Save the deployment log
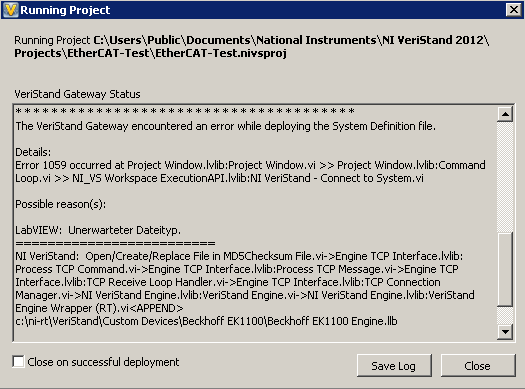Image resolution: width=525 pixels, height=389 pixels. 394,366
